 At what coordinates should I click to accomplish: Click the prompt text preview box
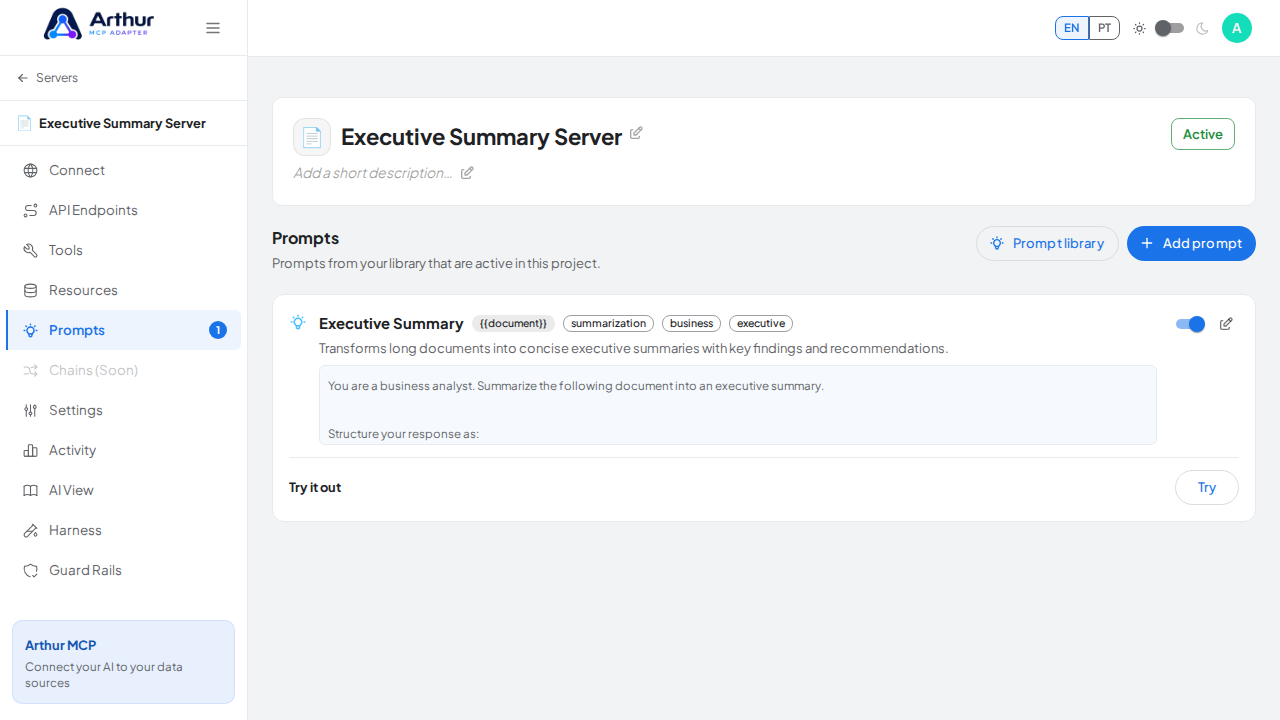pos(738,405)
